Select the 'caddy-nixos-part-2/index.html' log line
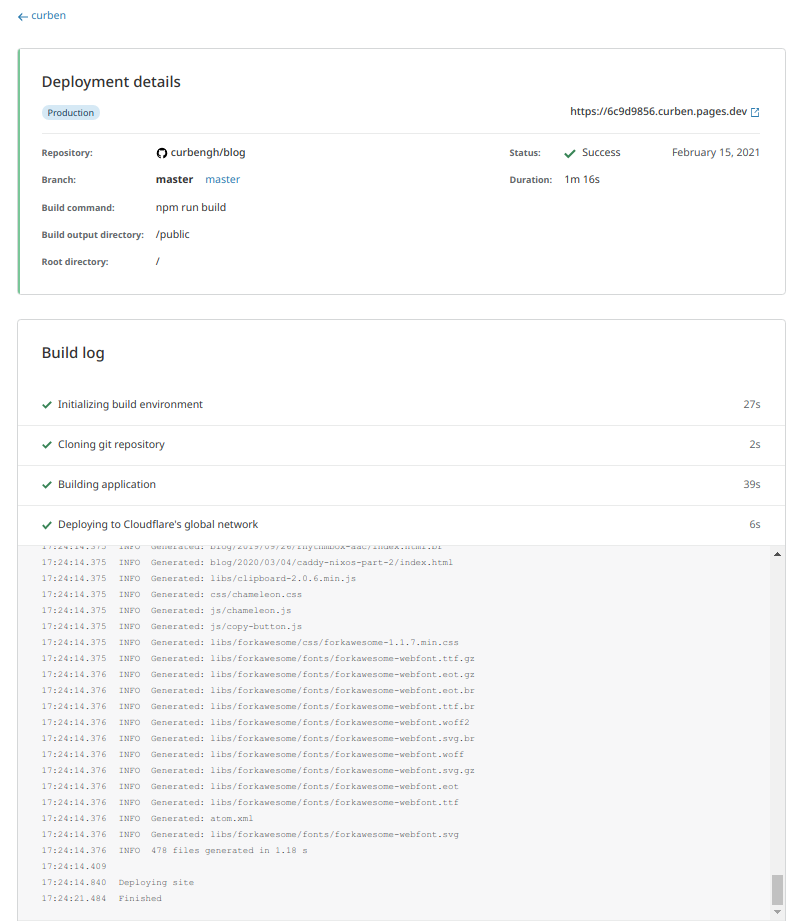The height and width of the screenshot is (921, 798). point(247,563)
